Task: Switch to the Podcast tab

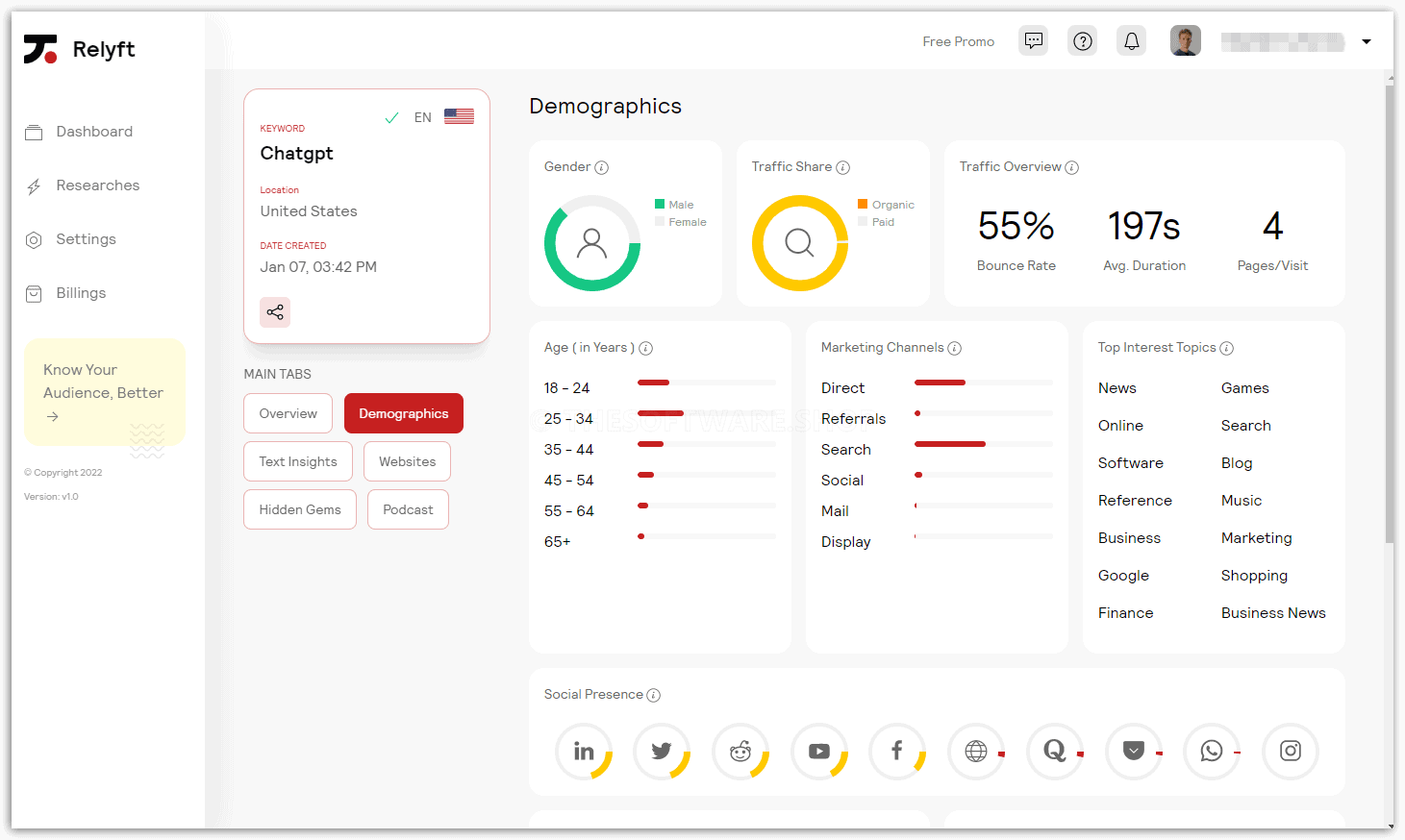Action: click(x=409, y=509)
